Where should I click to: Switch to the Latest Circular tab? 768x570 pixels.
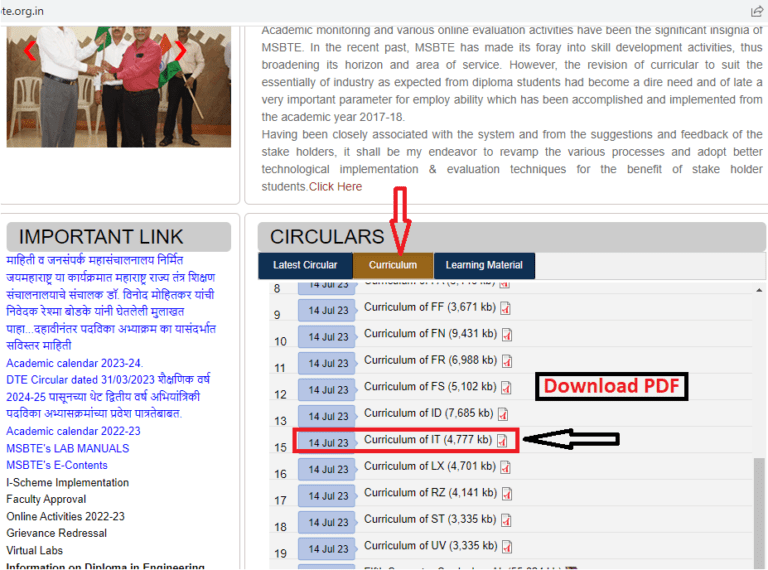pos(305,265)
